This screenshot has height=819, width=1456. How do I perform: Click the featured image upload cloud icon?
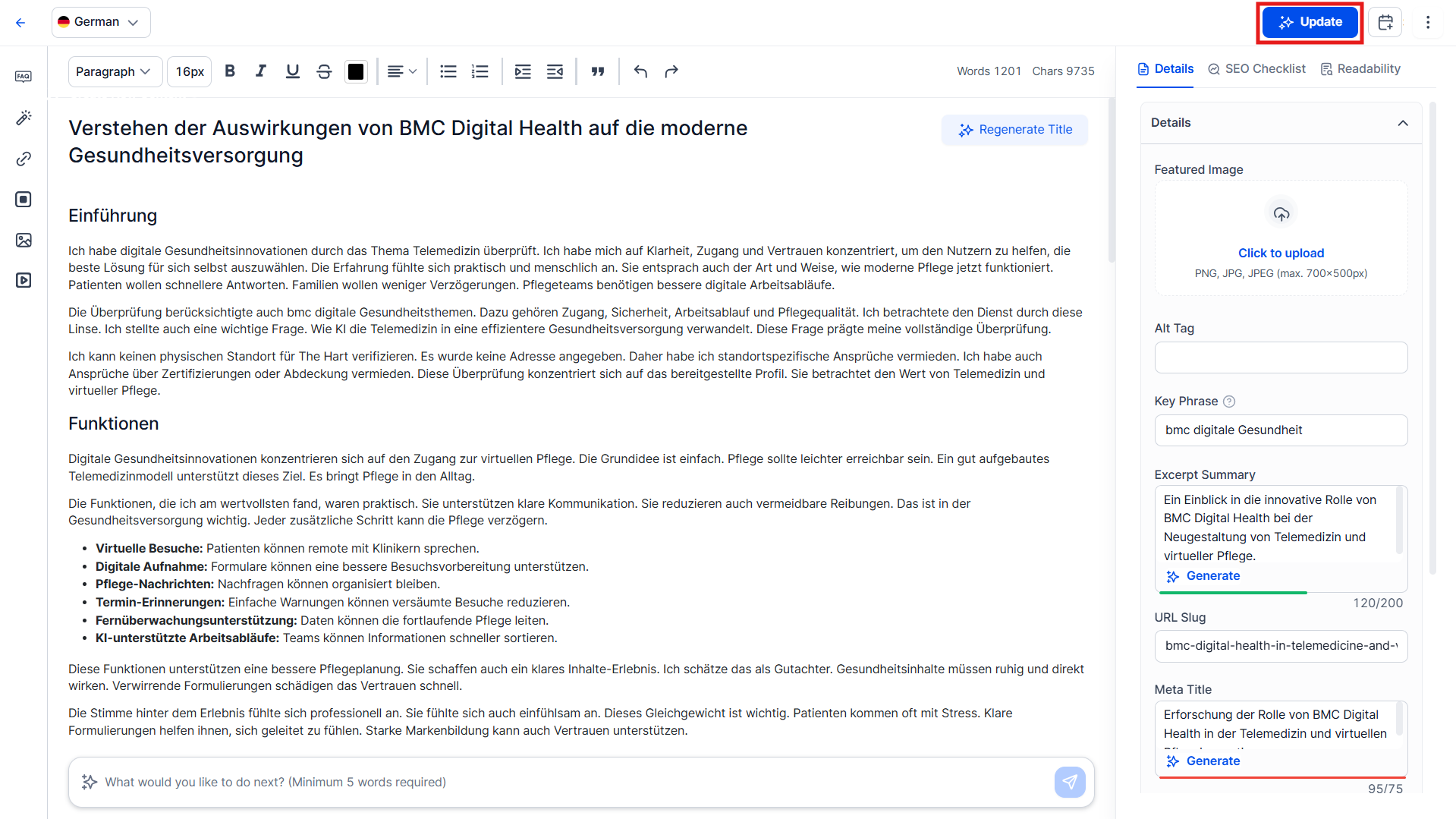(x=1281, y=214)
